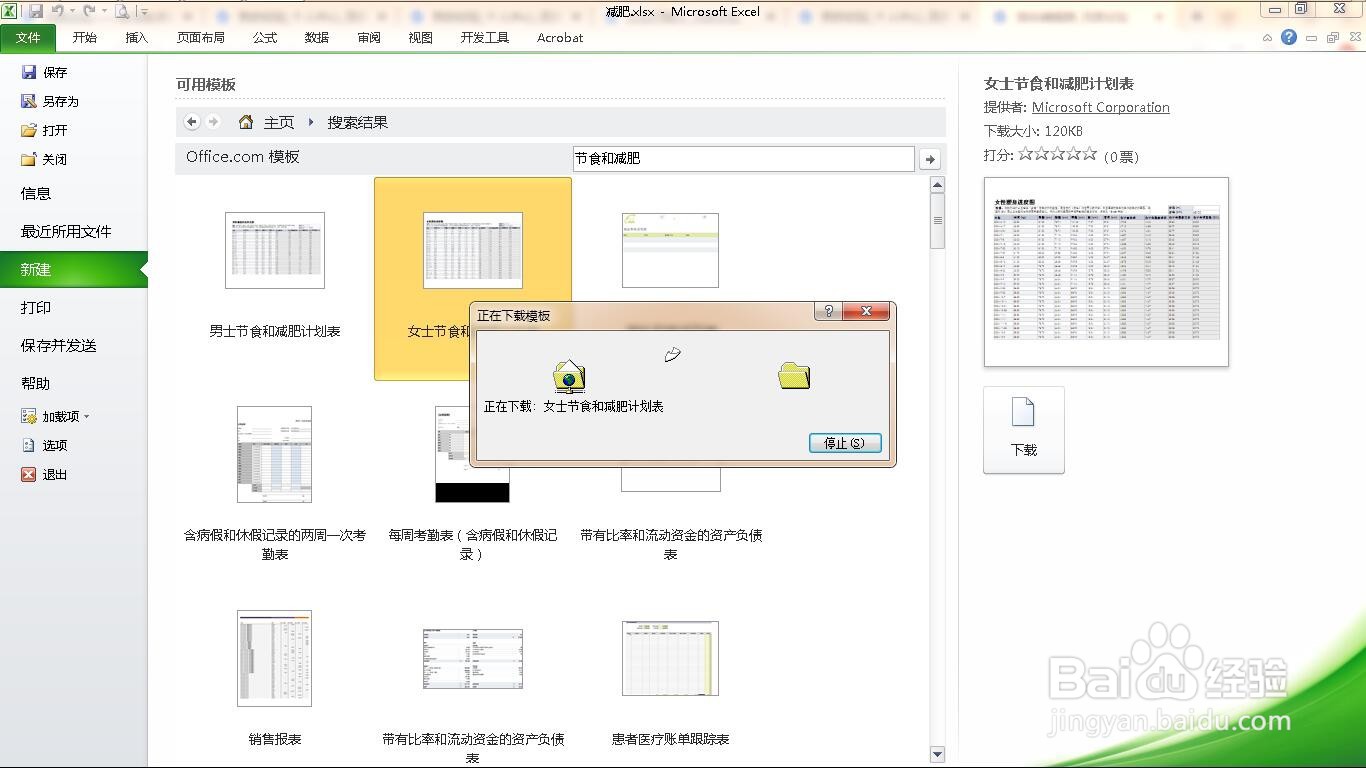The height and width of the screenshot is (768, 1366).
Task: Click 保存 in the backstage menu
Action: coord(45,72)
